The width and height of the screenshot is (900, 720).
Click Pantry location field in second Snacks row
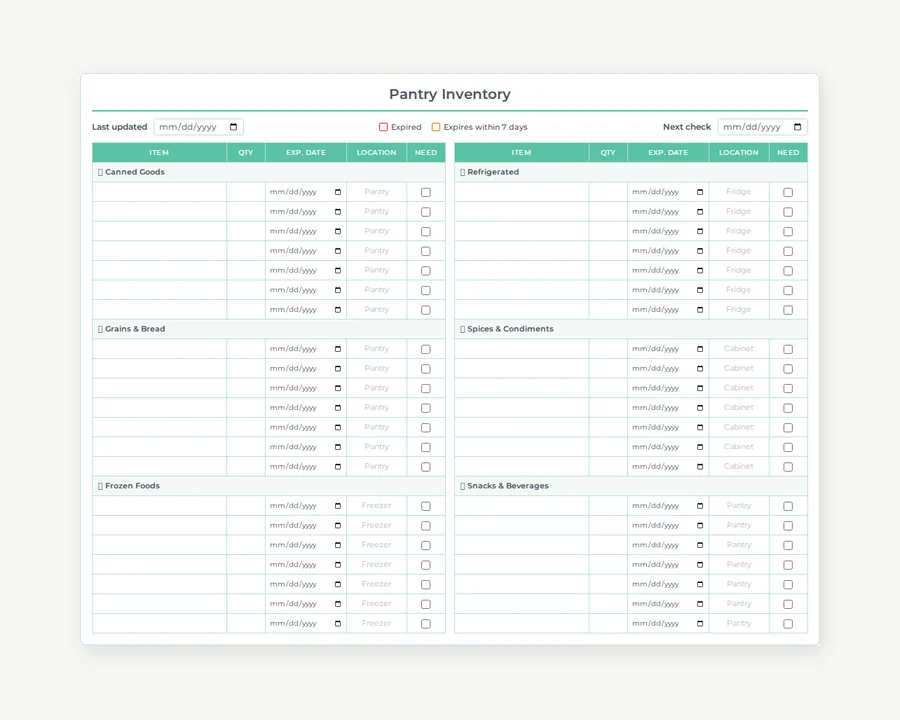coord(739,525)
